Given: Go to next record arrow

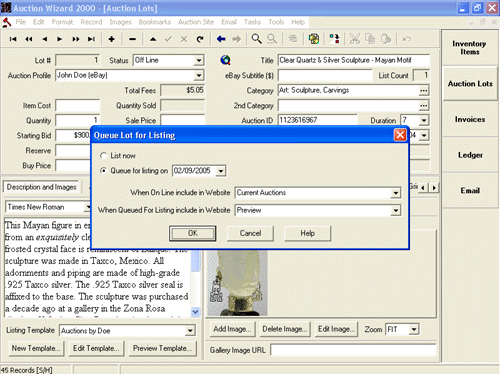Looking at the screenshot, I should coord(60,39).
